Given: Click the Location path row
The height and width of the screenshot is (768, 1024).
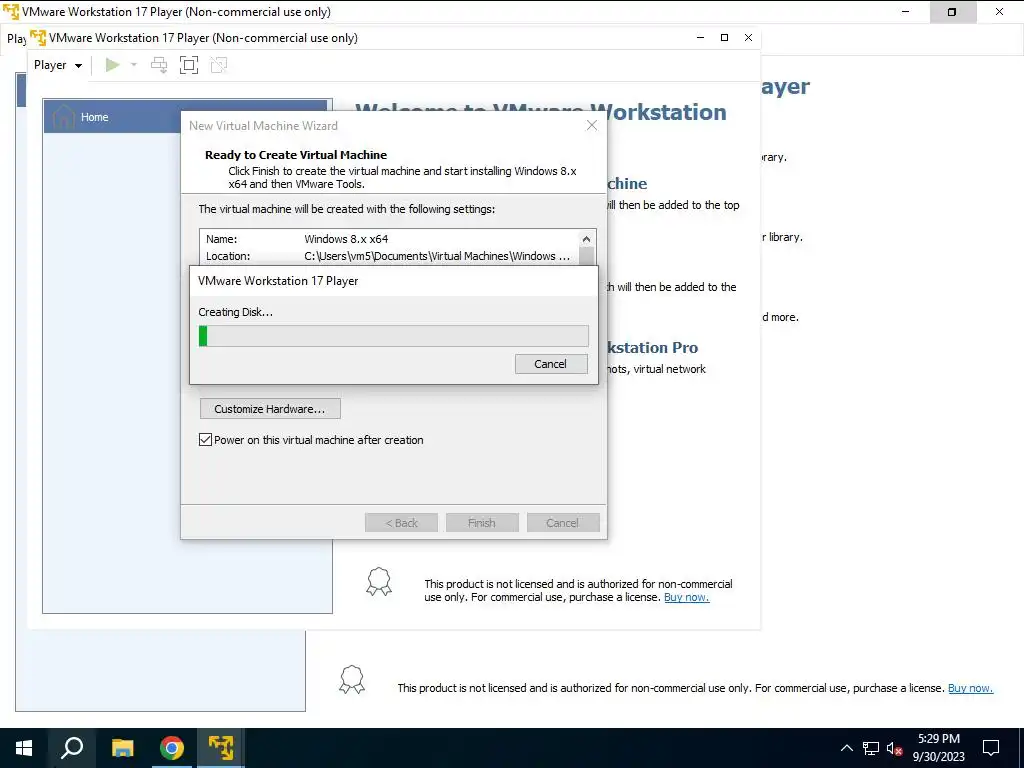Looking at the screenshot, I should [389, 256].
